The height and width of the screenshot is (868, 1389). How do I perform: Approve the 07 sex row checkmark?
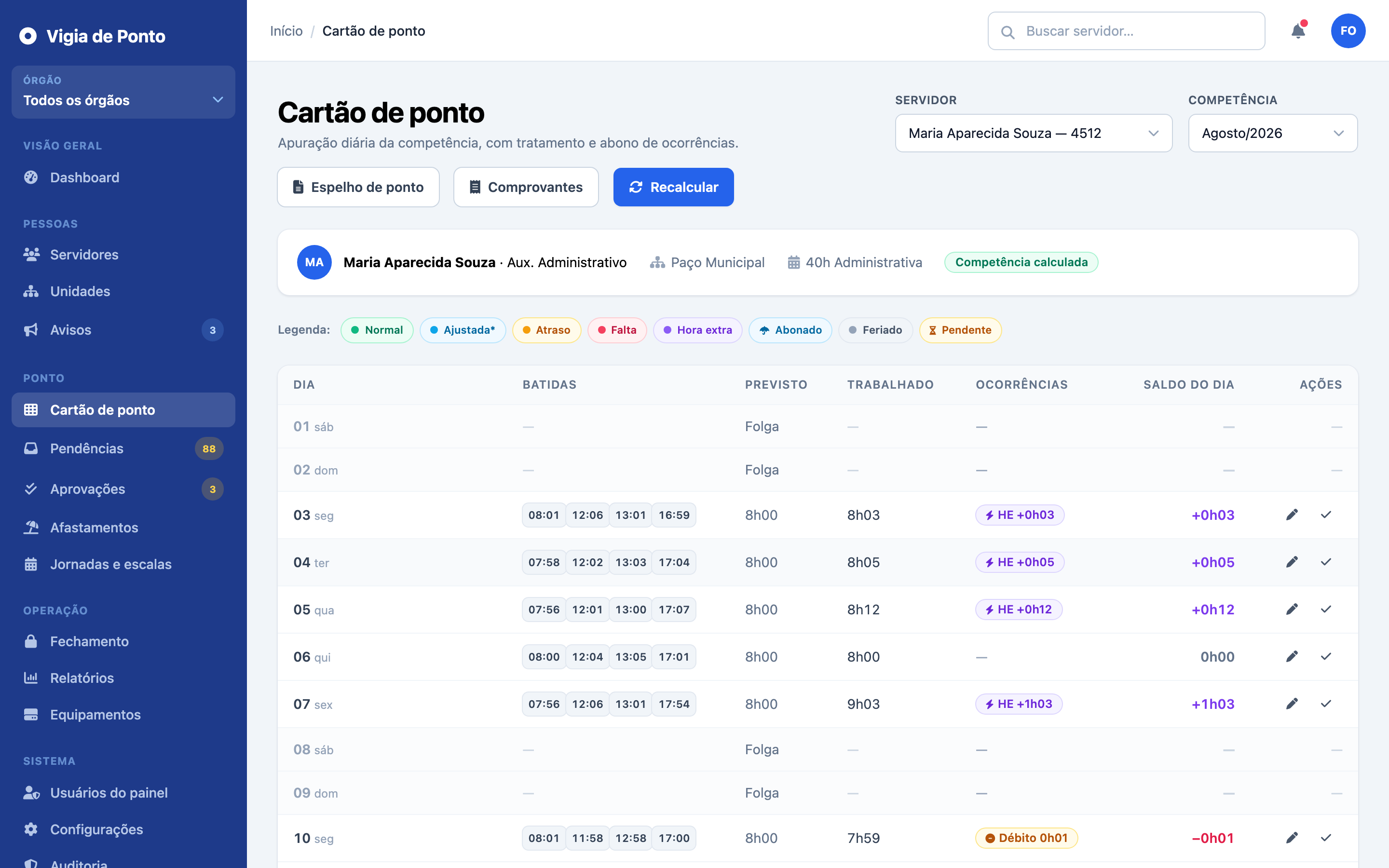coord(1326,704)
